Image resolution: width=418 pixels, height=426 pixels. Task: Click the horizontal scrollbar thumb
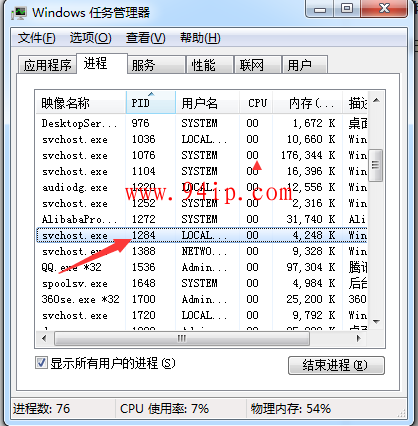coord(182,339)
